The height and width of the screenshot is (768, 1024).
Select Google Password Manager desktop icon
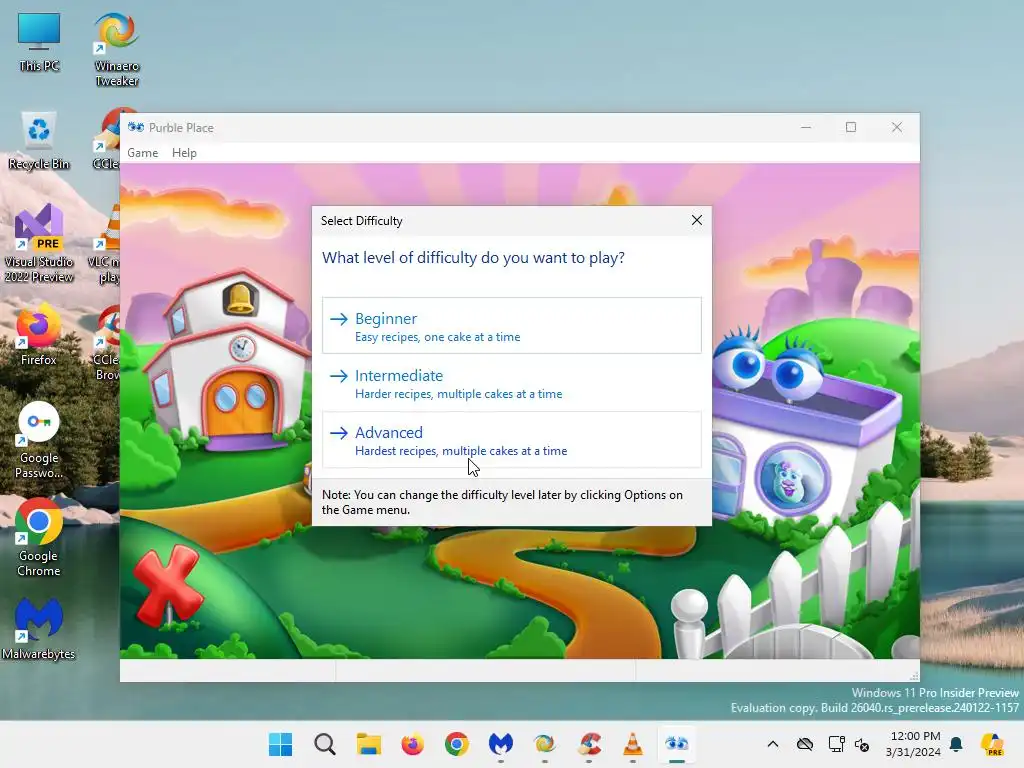(x=39, y=441)
